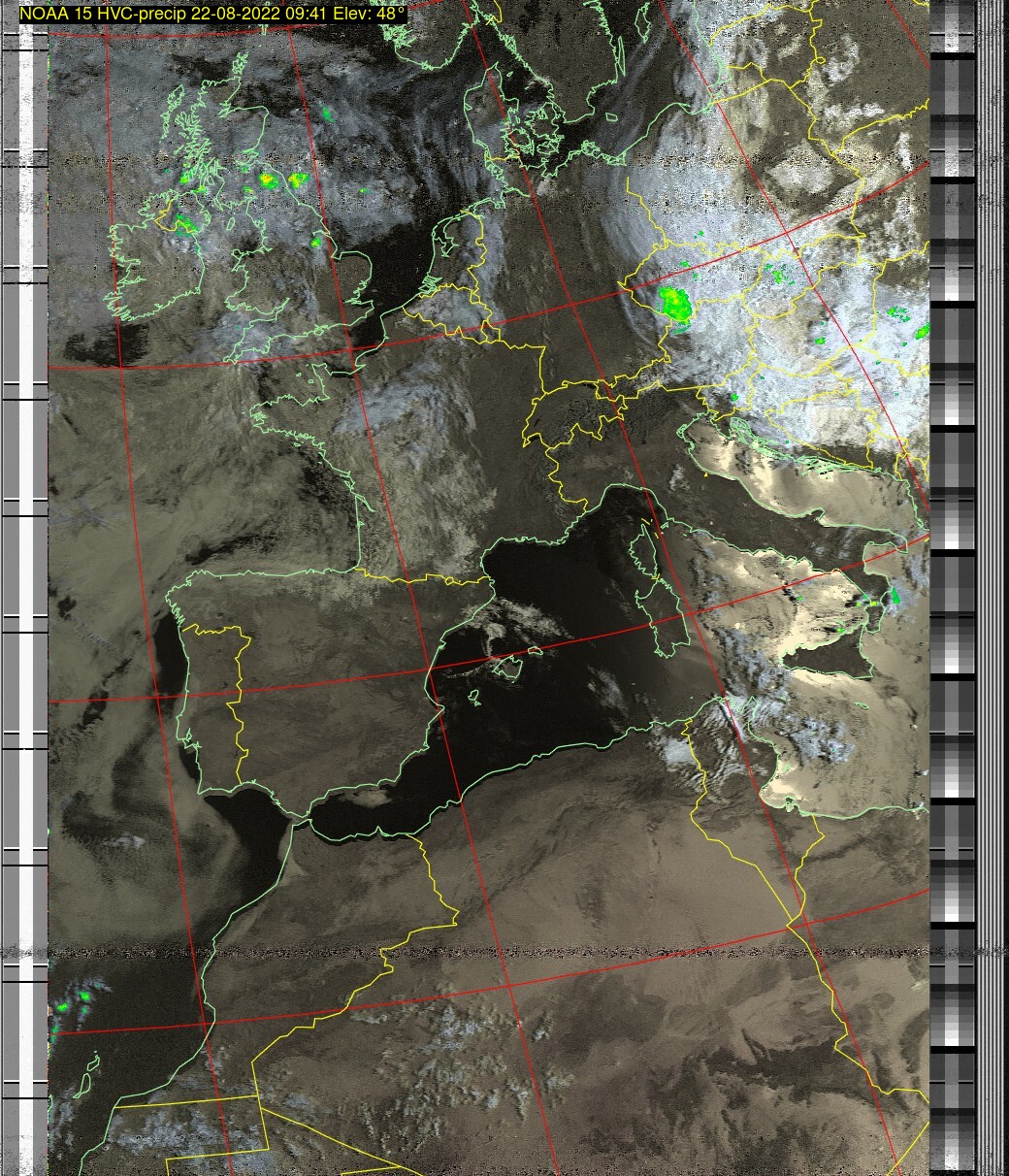Screen dimensions: 1009x1176
Task: Click on the island of Corsica
Action: point(644,550)
